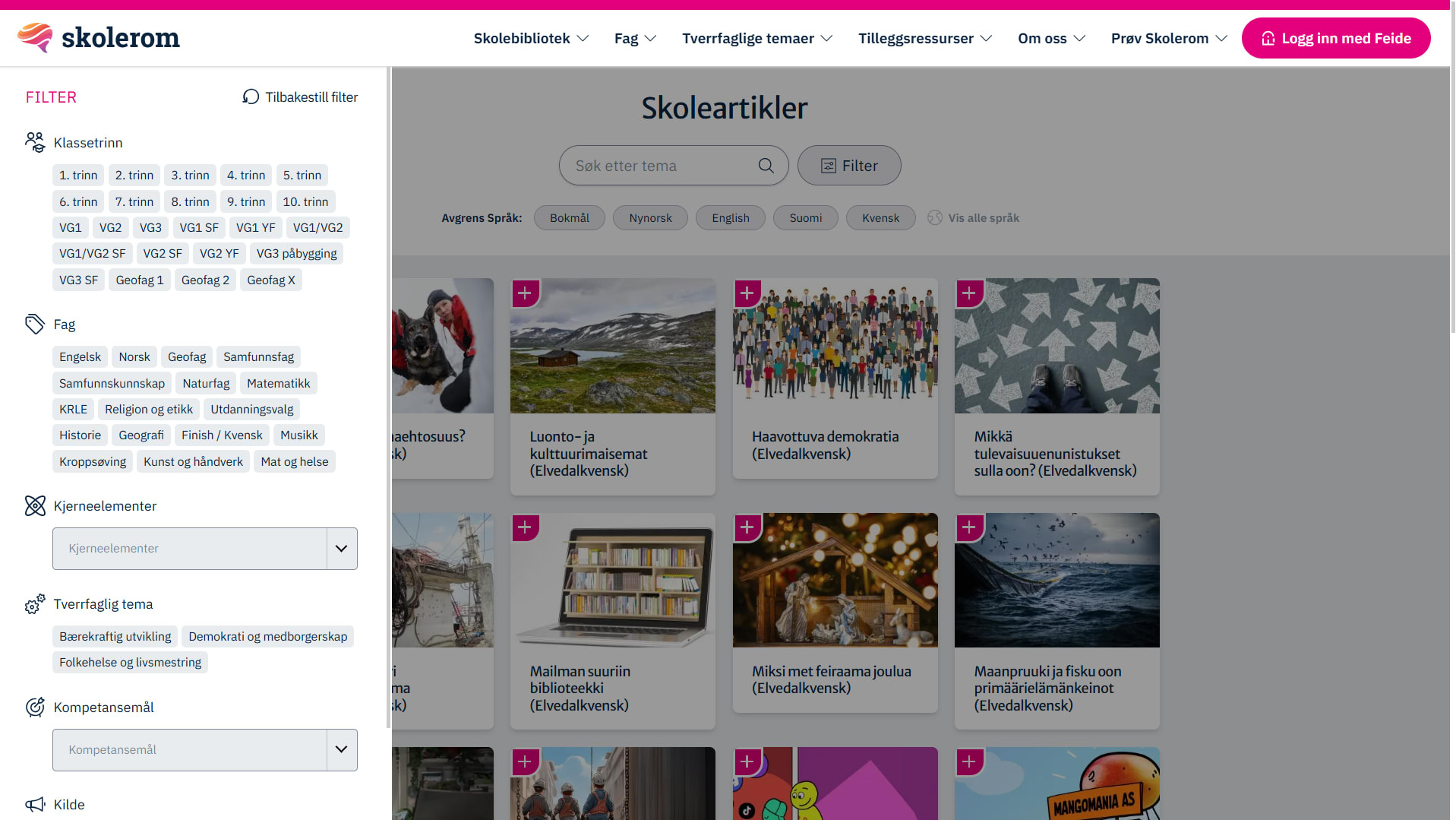Add Maanpruuki ja fisku article plus icon
1456x820 pixels.
pyautogui.click(x=969, y=527)
